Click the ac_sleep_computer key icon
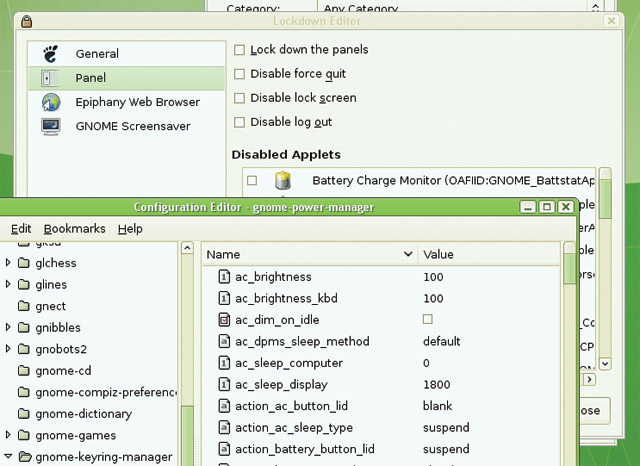Screen dimensions: 640x466 224,363
